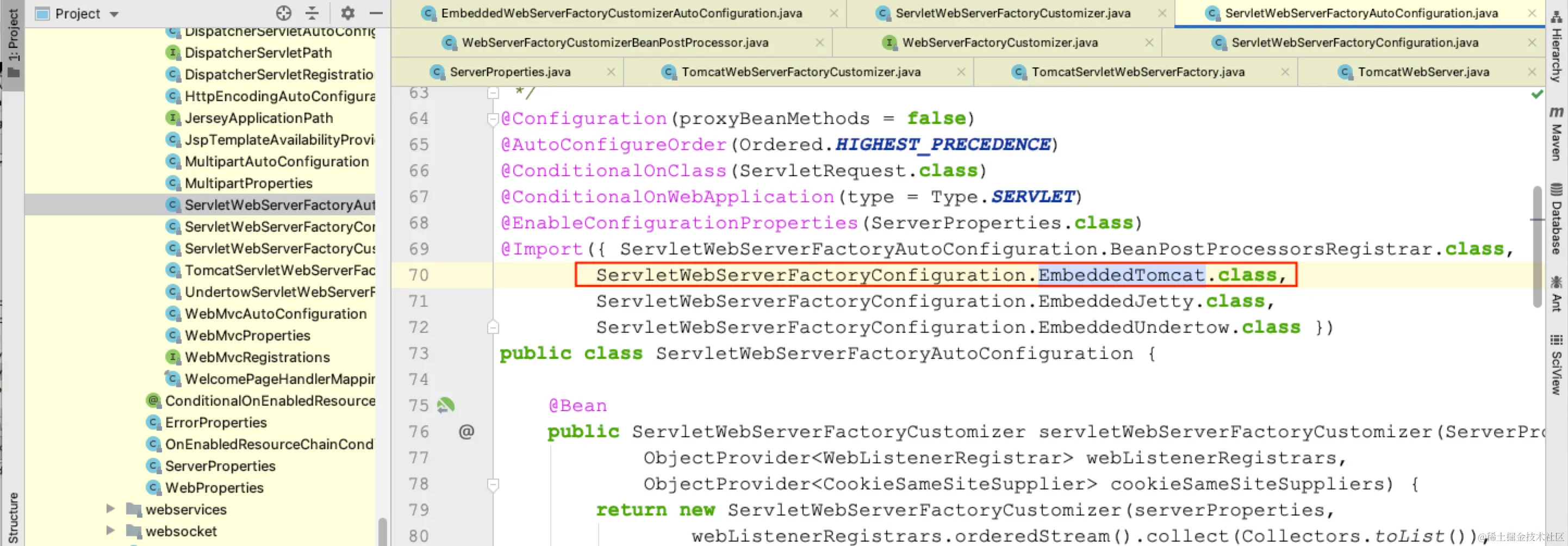Image resolution: width=1568 pixels, height=546 pixels.
Task: Click the green inspection status checkmark
Action: pos(1537,94)
